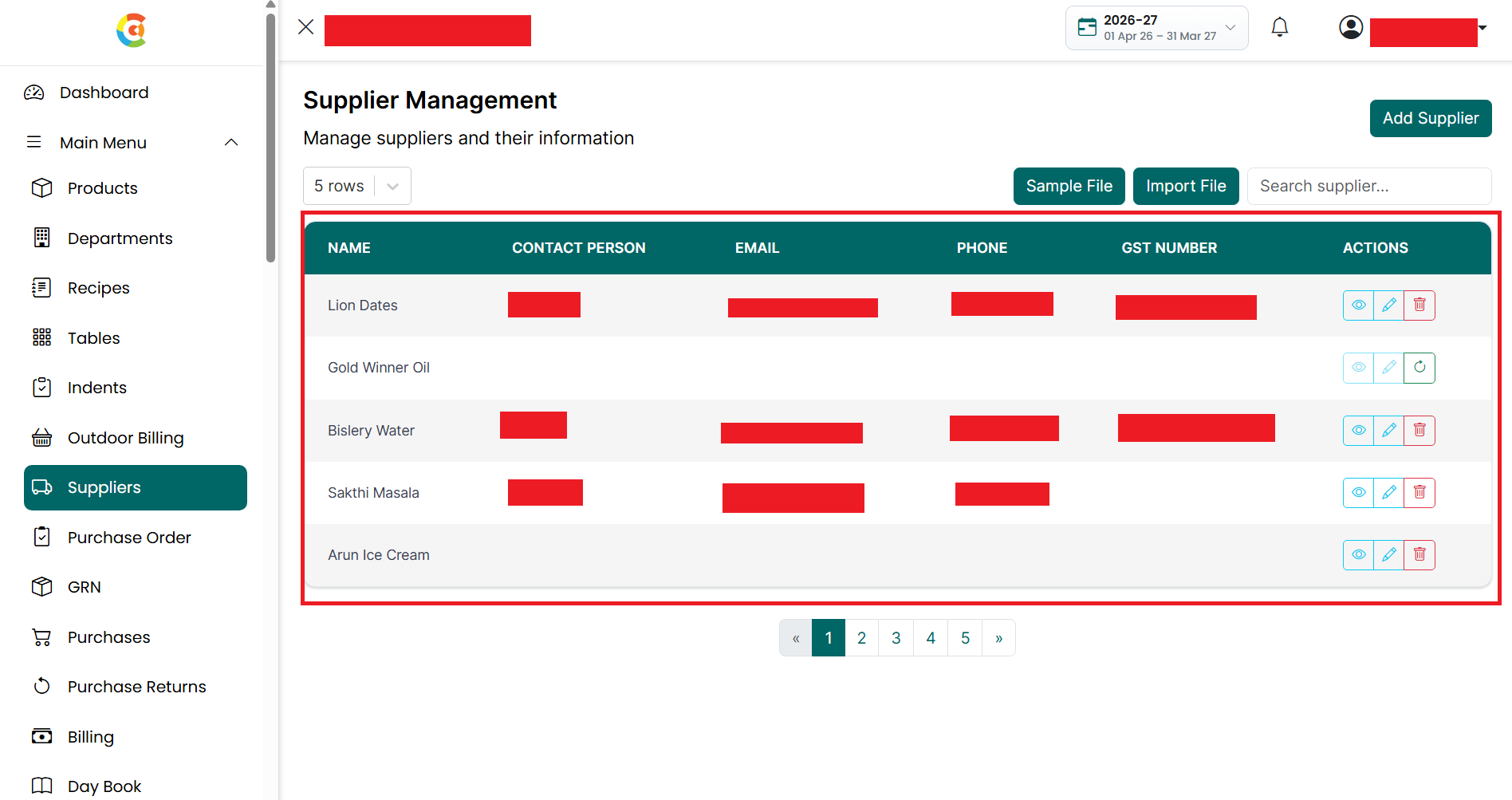Open the notifications bell

[1280, 27]
